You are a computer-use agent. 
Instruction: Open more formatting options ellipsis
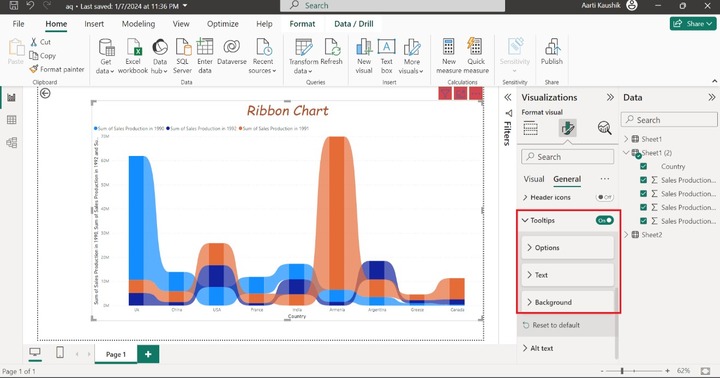(x=605, y=179)
